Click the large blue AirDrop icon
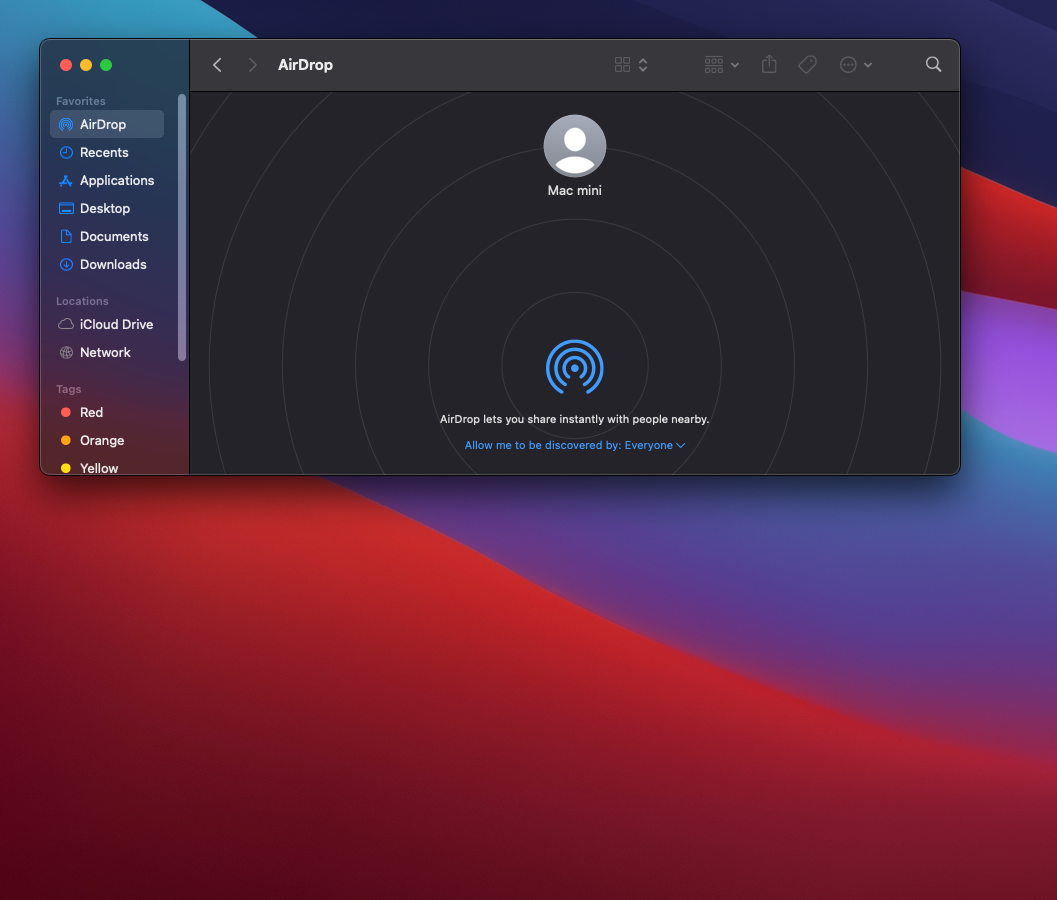The image size is (1057, 900). pyautogui.click(x=574, y=367)
